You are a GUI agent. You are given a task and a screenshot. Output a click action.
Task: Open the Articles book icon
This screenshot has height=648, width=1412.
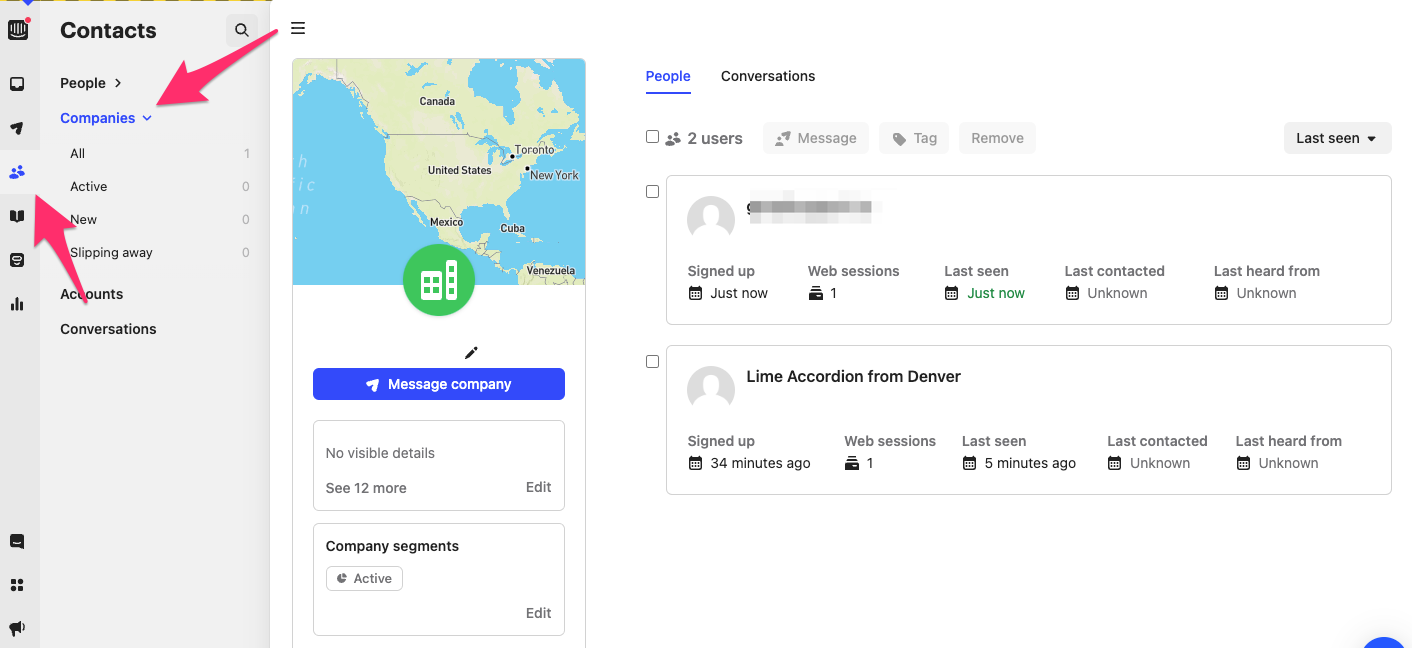point(17,216)
